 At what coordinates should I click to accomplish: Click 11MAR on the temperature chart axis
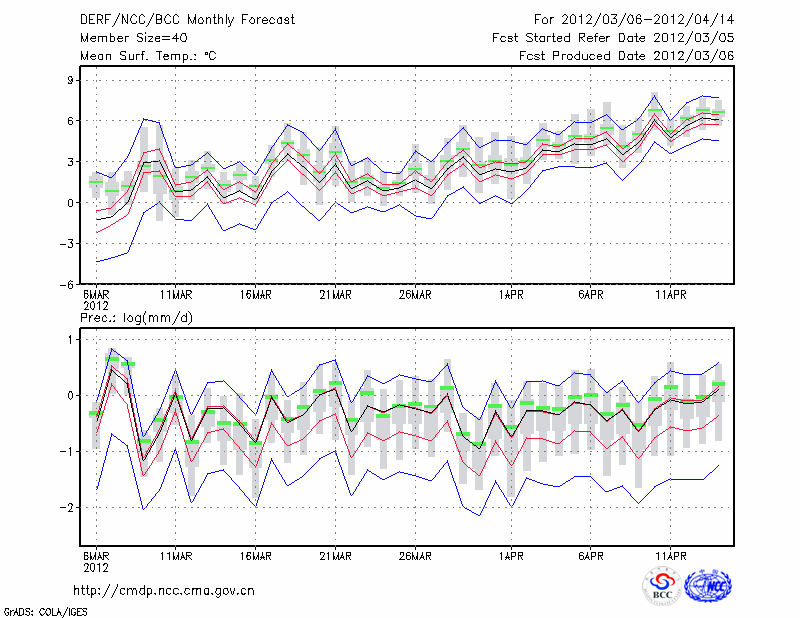(x=175, y=295)
